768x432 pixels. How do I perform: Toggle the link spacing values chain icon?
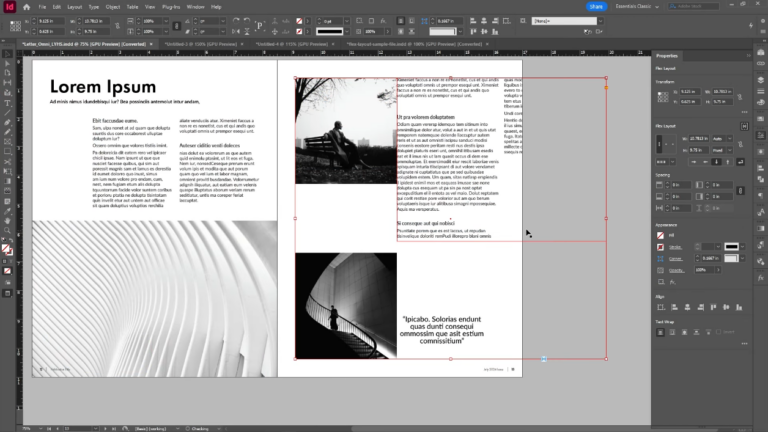pos(741,191)
